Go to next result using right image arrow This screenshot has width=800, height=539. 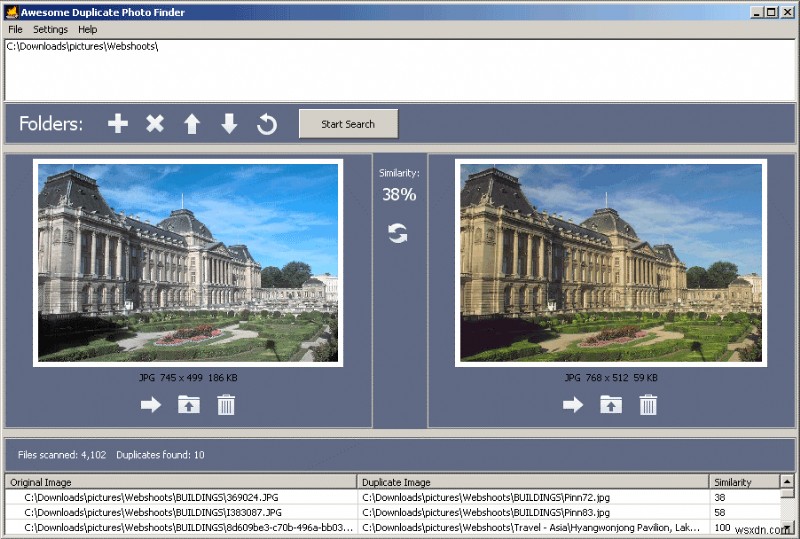tap(573, 405)
